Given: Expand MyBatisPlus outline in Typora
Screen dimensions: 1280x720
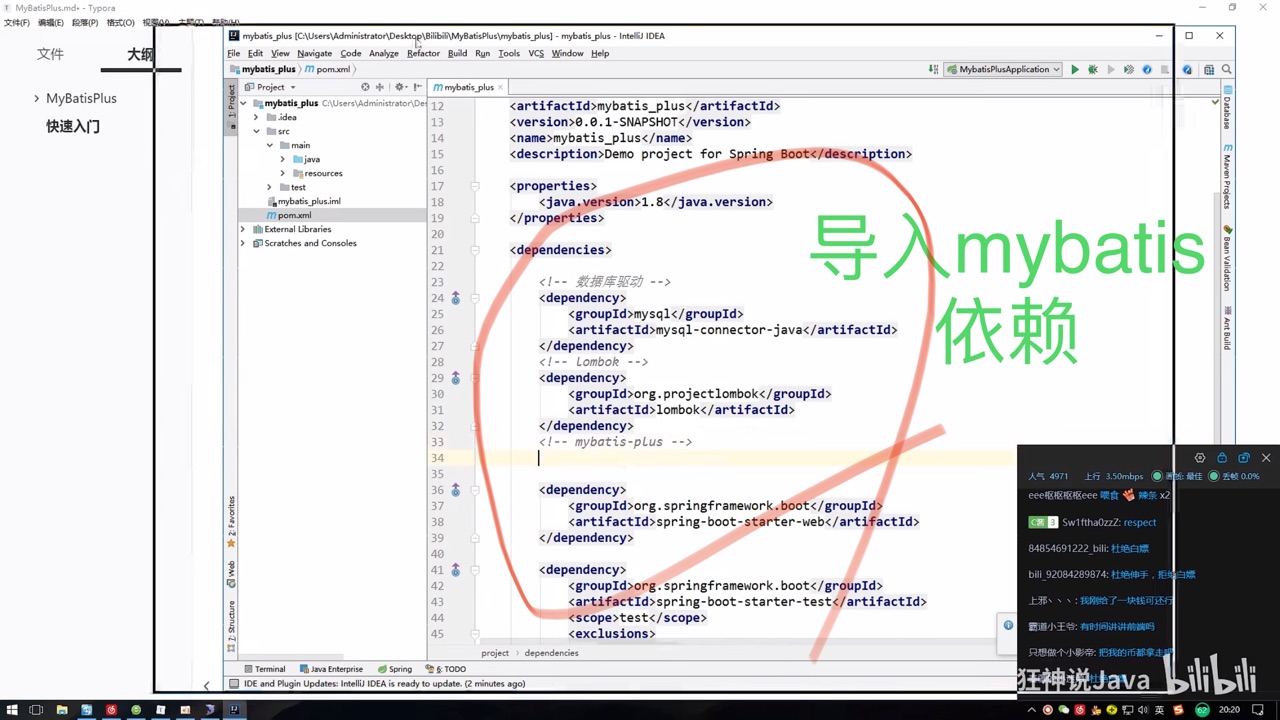Looking at the screenshot, I should 37,98.
